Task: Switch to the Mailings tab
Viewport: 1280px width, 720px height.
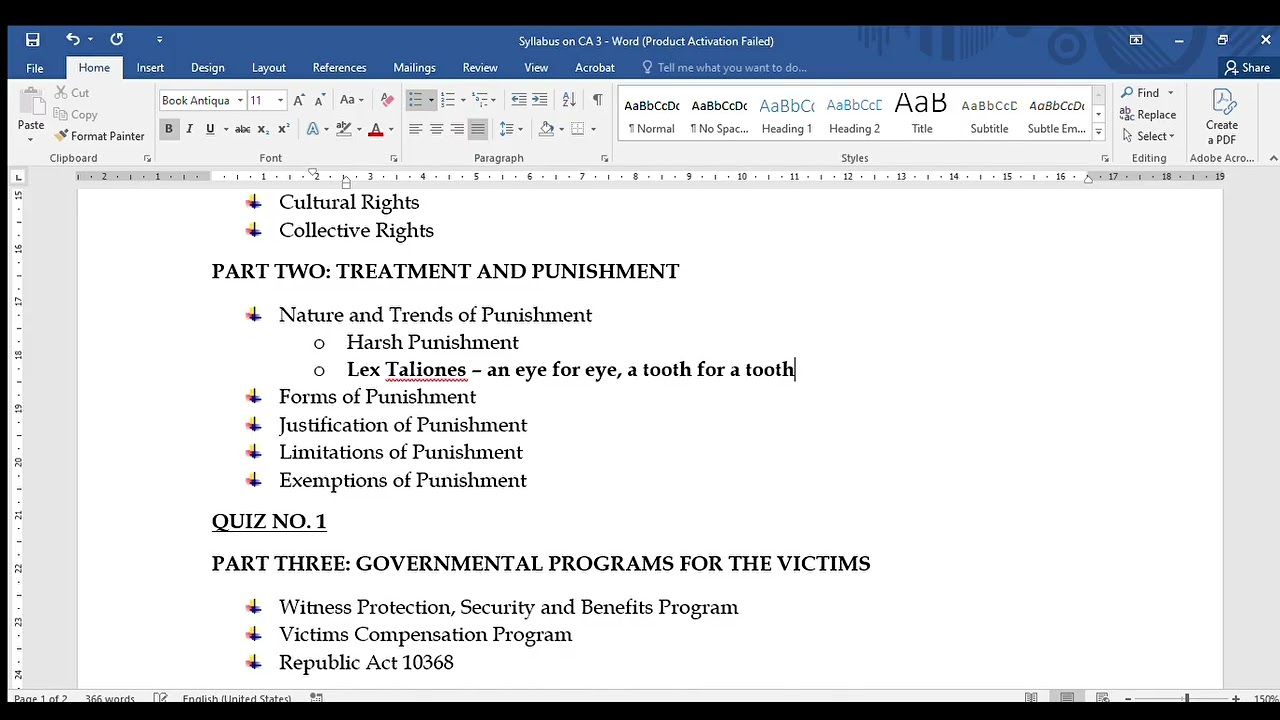Action: 414,68
